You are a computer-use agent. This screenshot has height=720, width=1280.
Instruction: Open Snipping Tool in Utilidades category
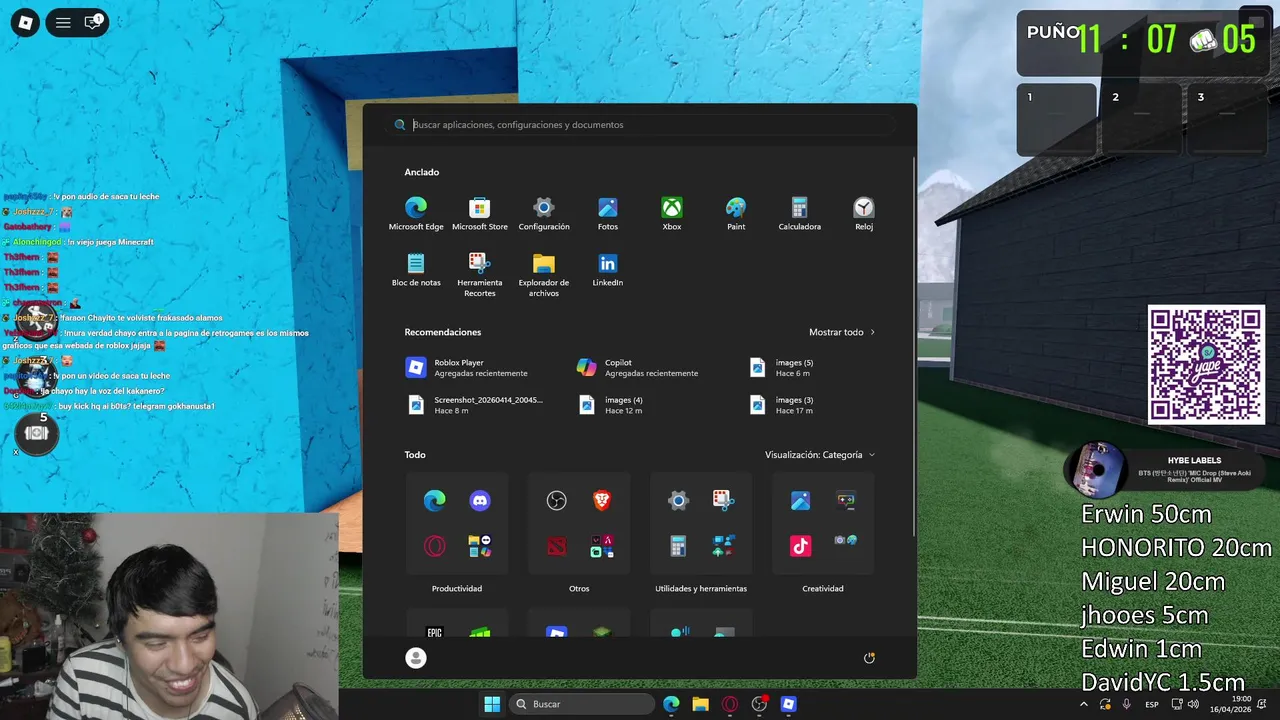tap(723, 501)
